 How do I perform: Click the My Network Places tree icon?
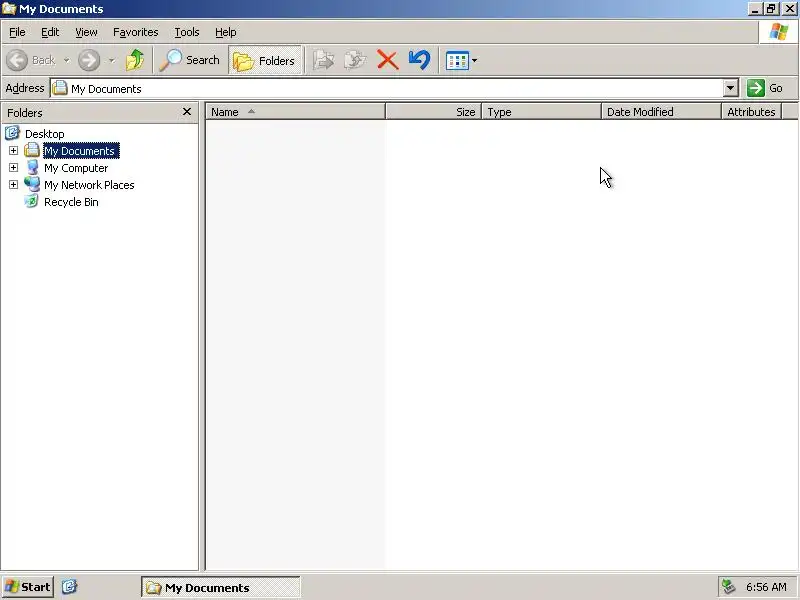(32, 184)
